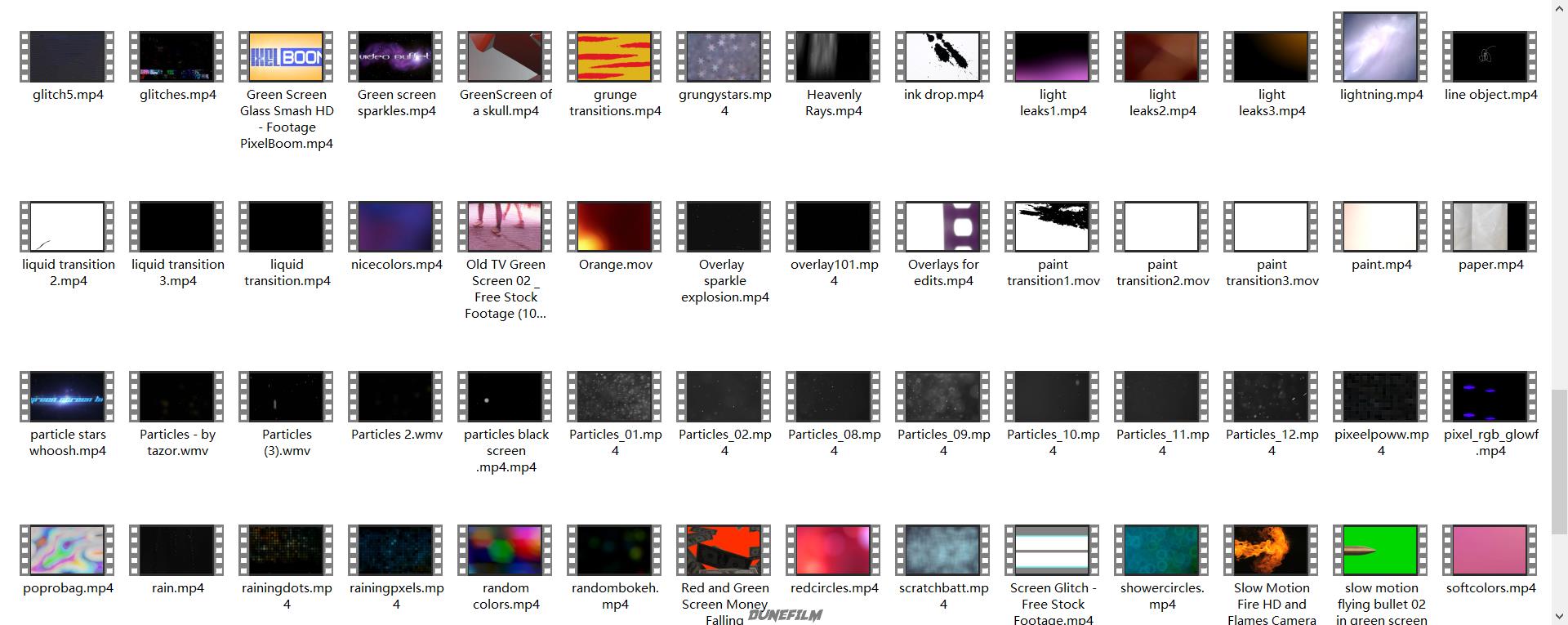This screenshot has height=625, width=1568.
Task: Select pixel_rgb_glowf.mp4 icon
Action: [x=1490, y=397]
